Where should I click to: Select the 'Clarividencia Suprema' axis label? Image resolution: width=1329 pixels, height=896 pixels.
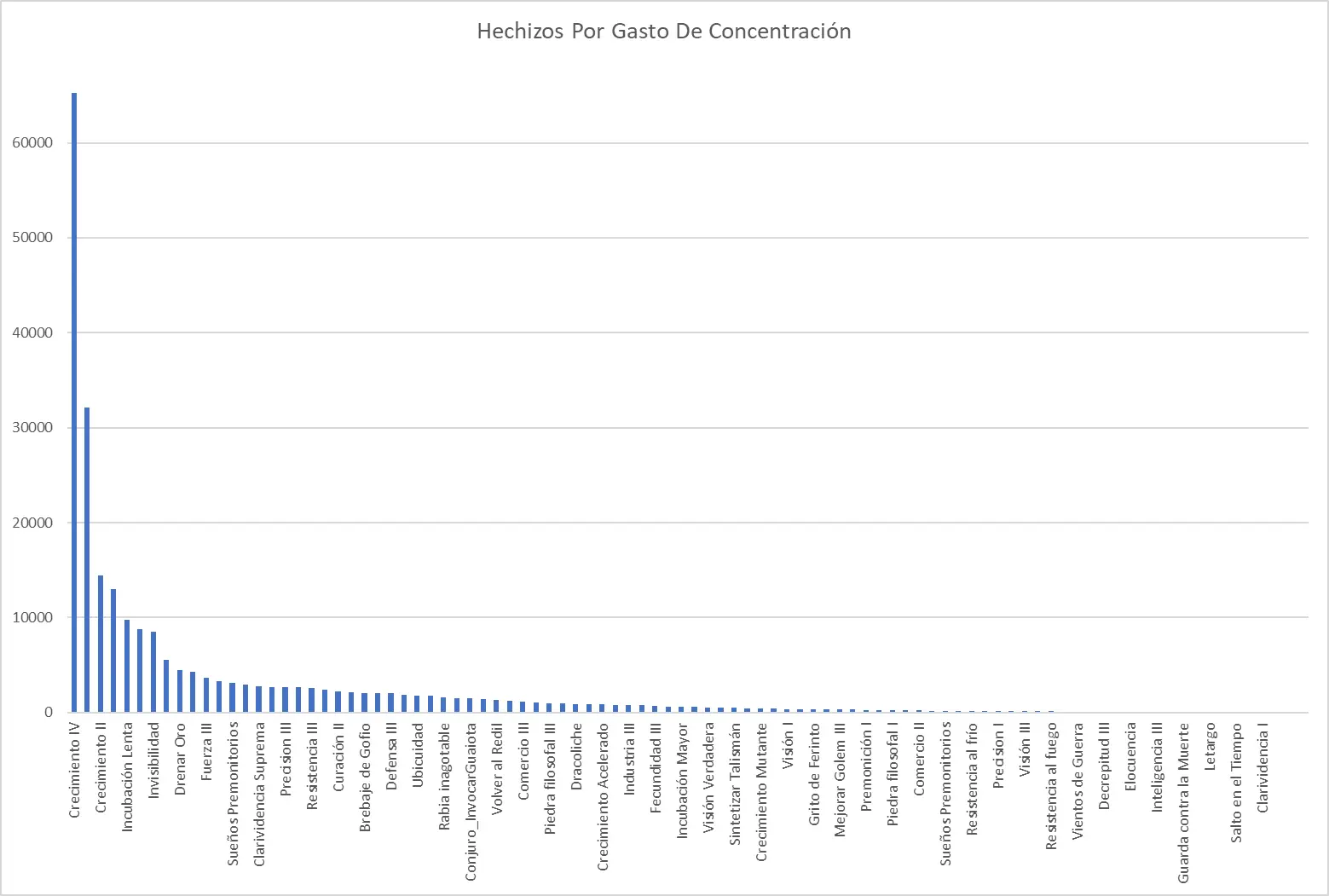pos(260,795)
